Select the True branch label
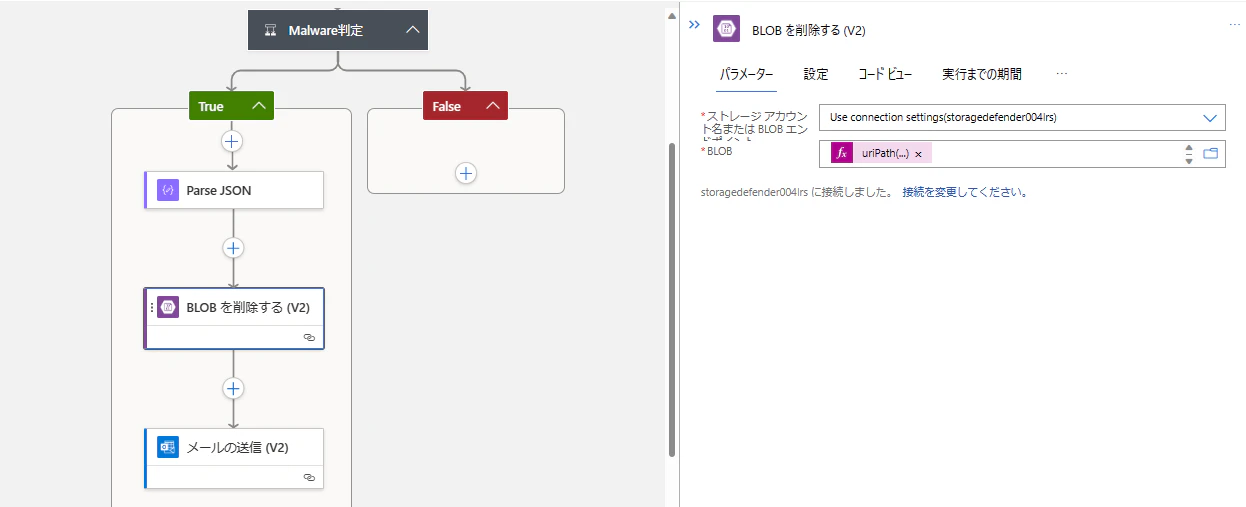 point(211,106)
